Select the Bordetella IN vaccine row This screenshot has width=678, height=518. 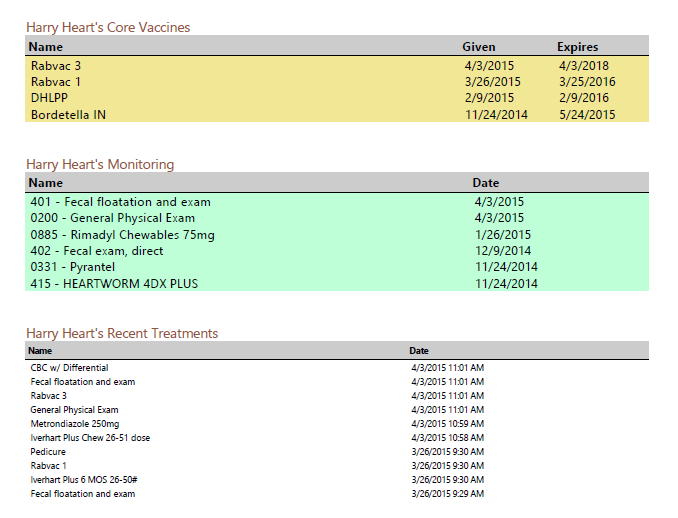point(337,115)
